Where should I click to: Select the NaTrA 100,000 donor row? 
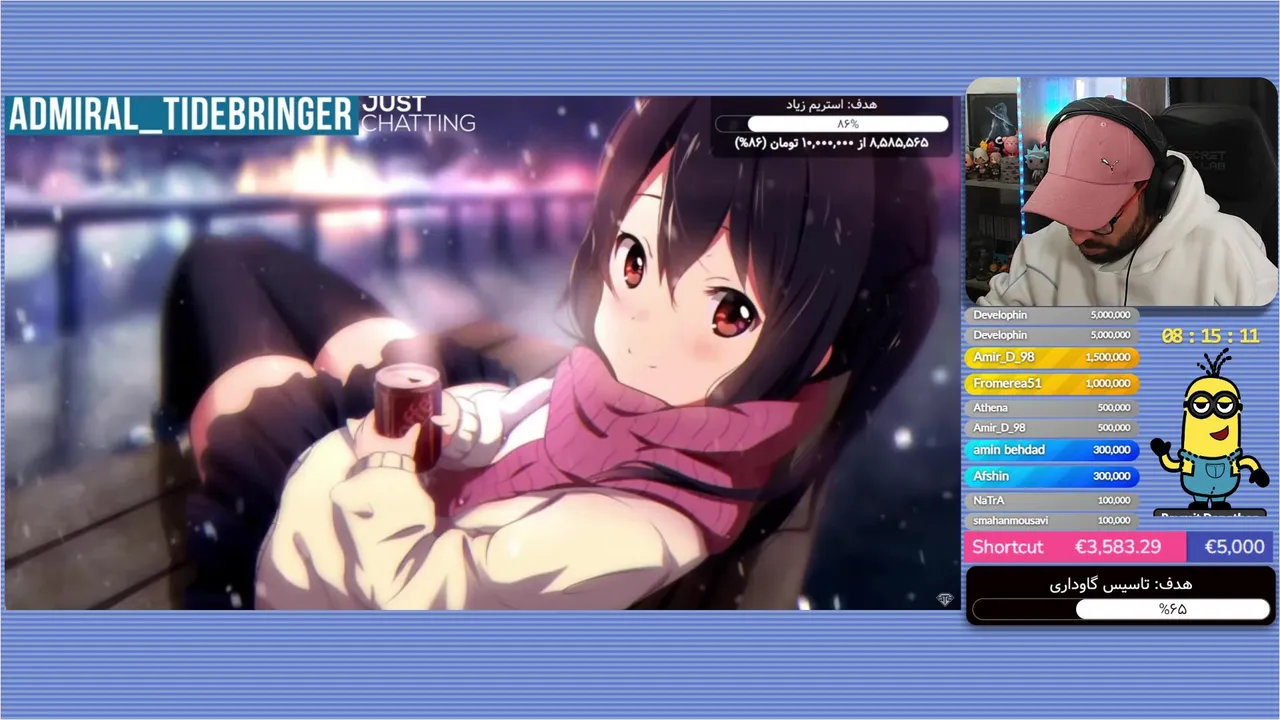1052,500
